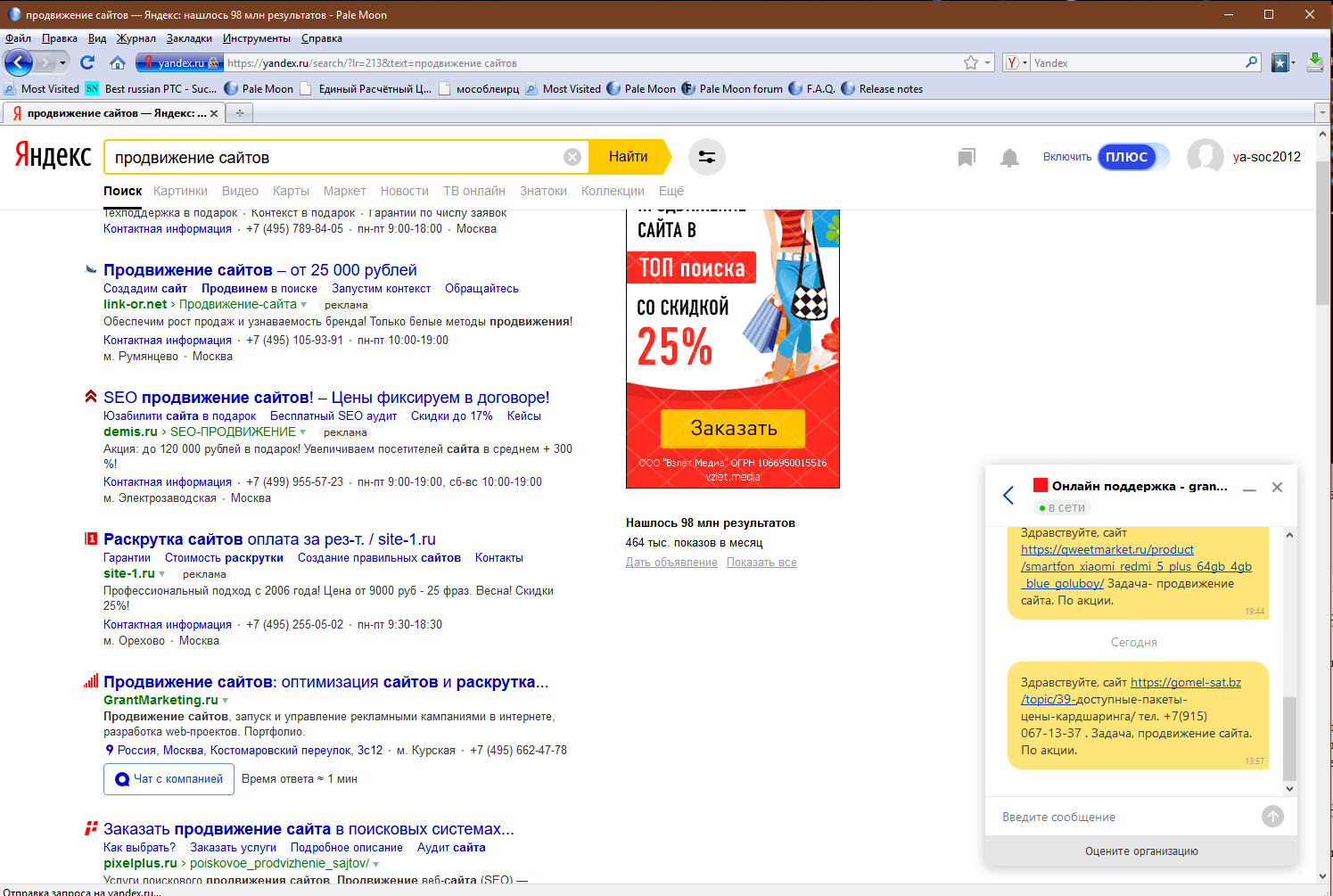Switch to the Новости search tab
The image size is (1333, 896).
(405, 191)
